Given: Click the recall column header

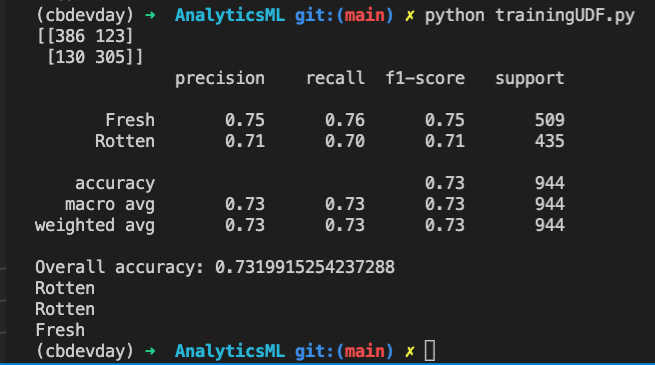Looking at the screenshot, I should [335, 78].
